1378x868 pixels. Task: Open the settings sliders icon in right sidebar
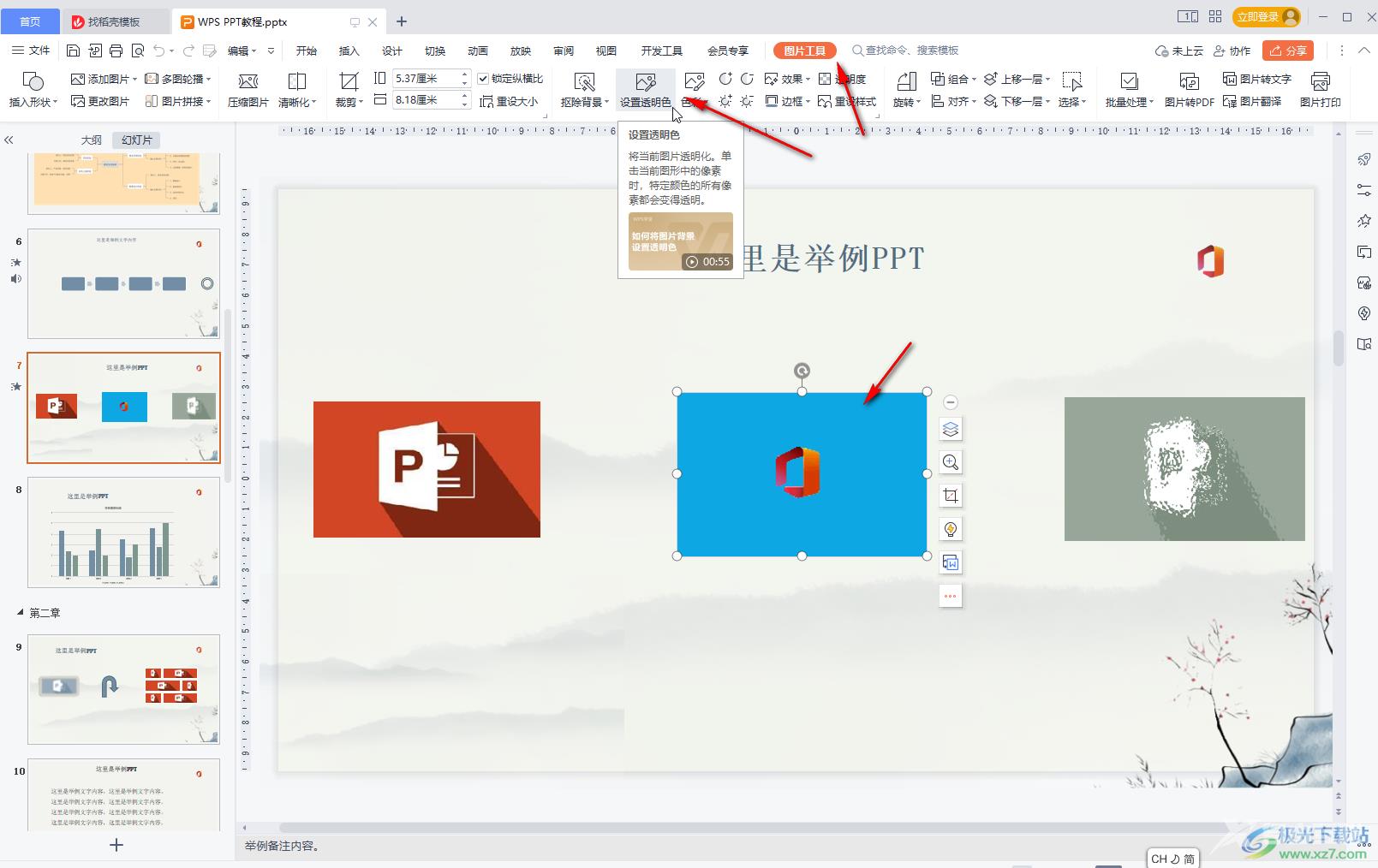[x=1364, y=190]
